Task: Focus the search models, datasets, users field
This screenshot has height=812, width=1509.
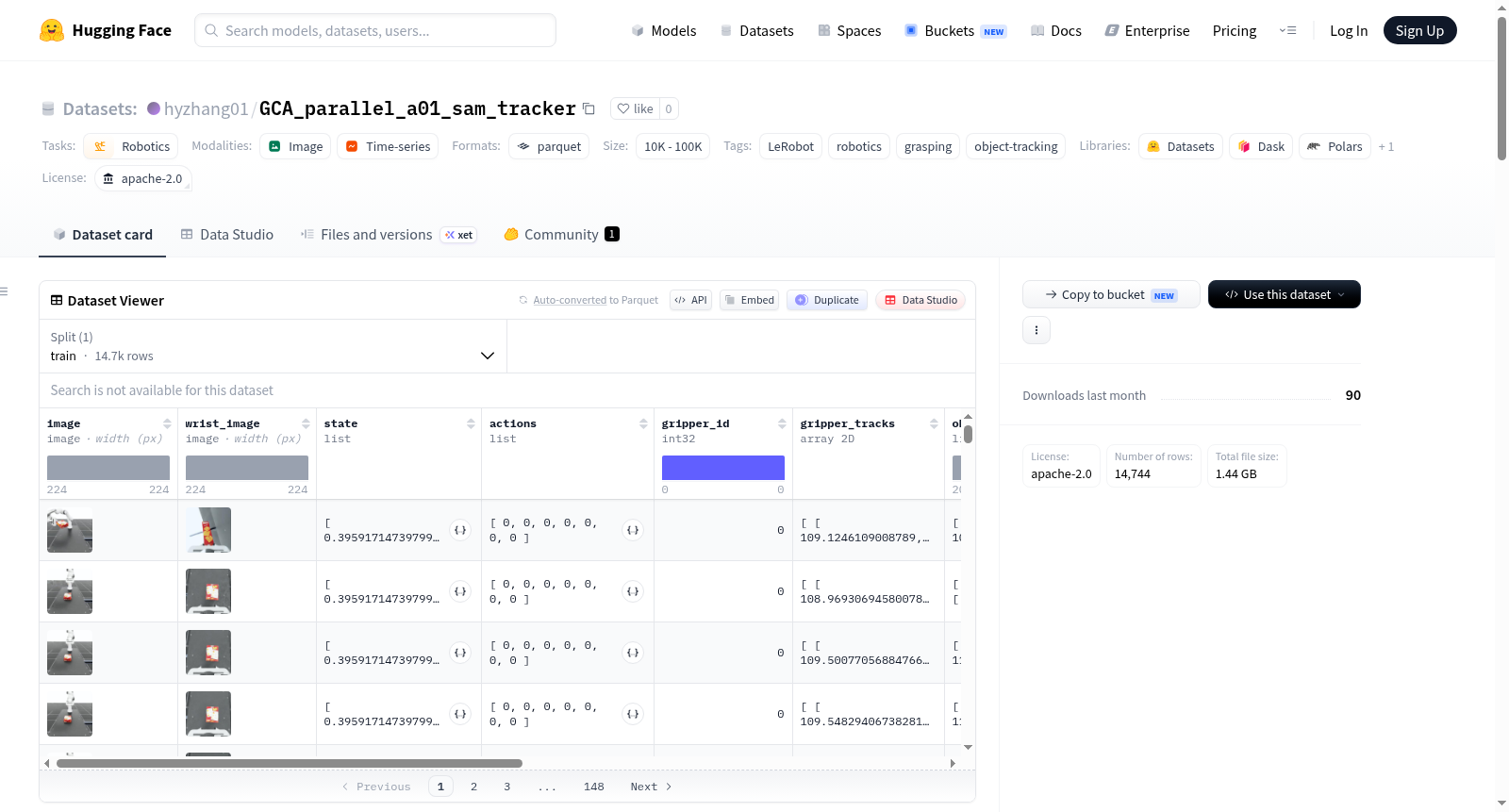Action: pyautogui.click(x=375, y=30)
